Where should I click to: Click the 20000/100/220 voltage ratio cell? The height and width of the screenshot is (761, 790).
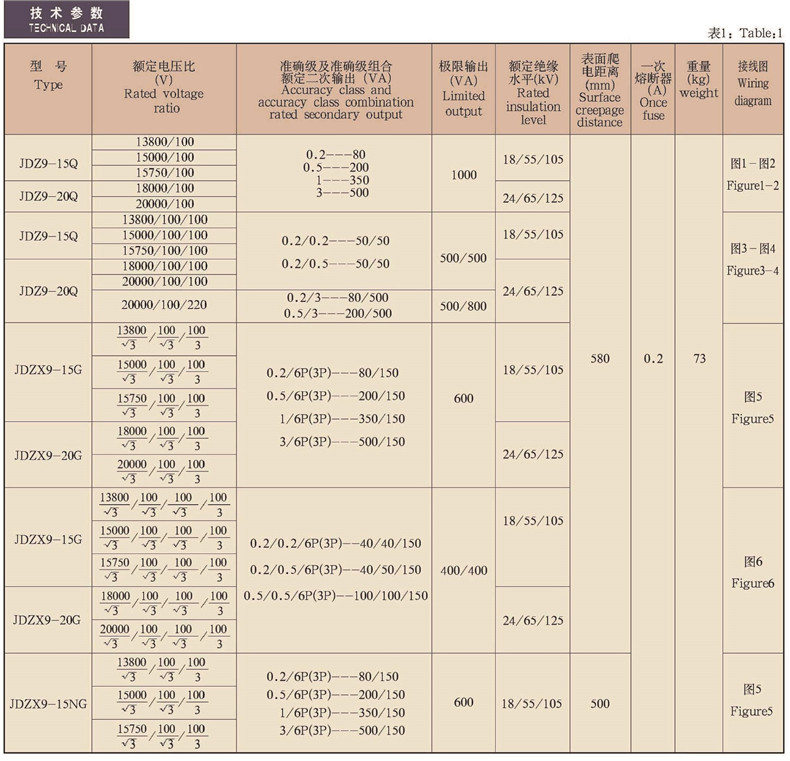(x=164, y=305)
